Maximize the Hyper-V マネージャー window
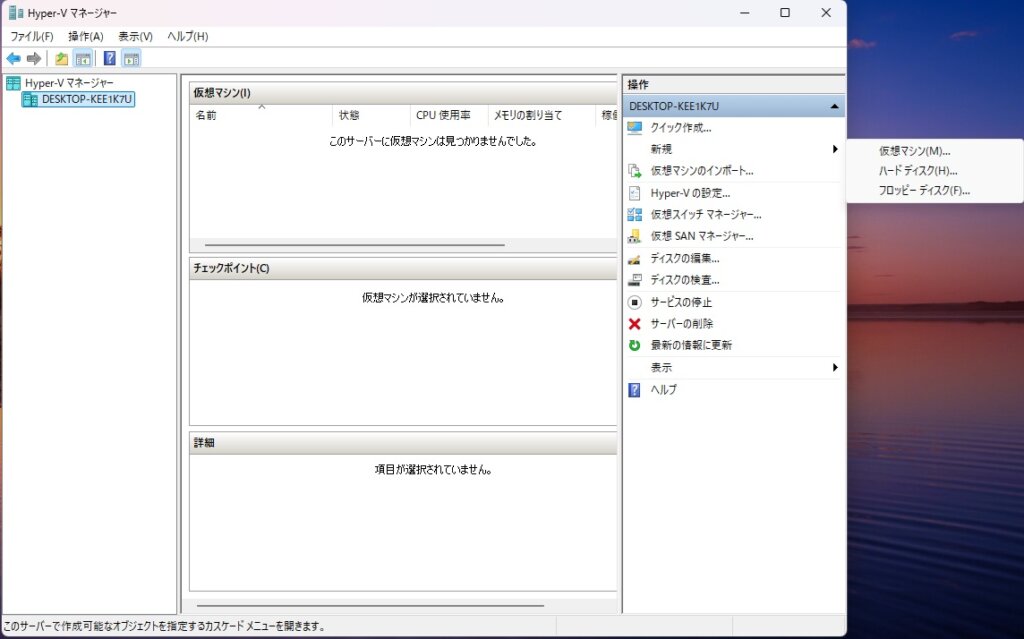Screen dimensions: 1024x639 pyautogui.click(x=785, y=12)
